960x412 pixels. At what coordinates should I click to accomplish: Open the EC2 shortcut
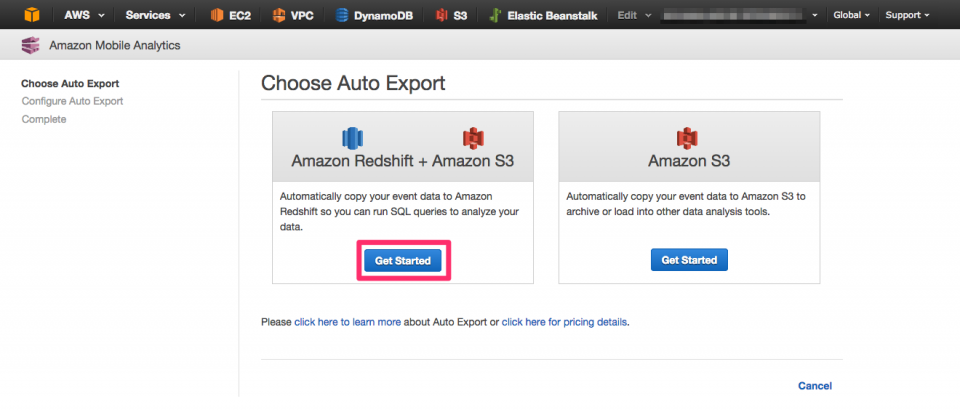click(230, 15)
